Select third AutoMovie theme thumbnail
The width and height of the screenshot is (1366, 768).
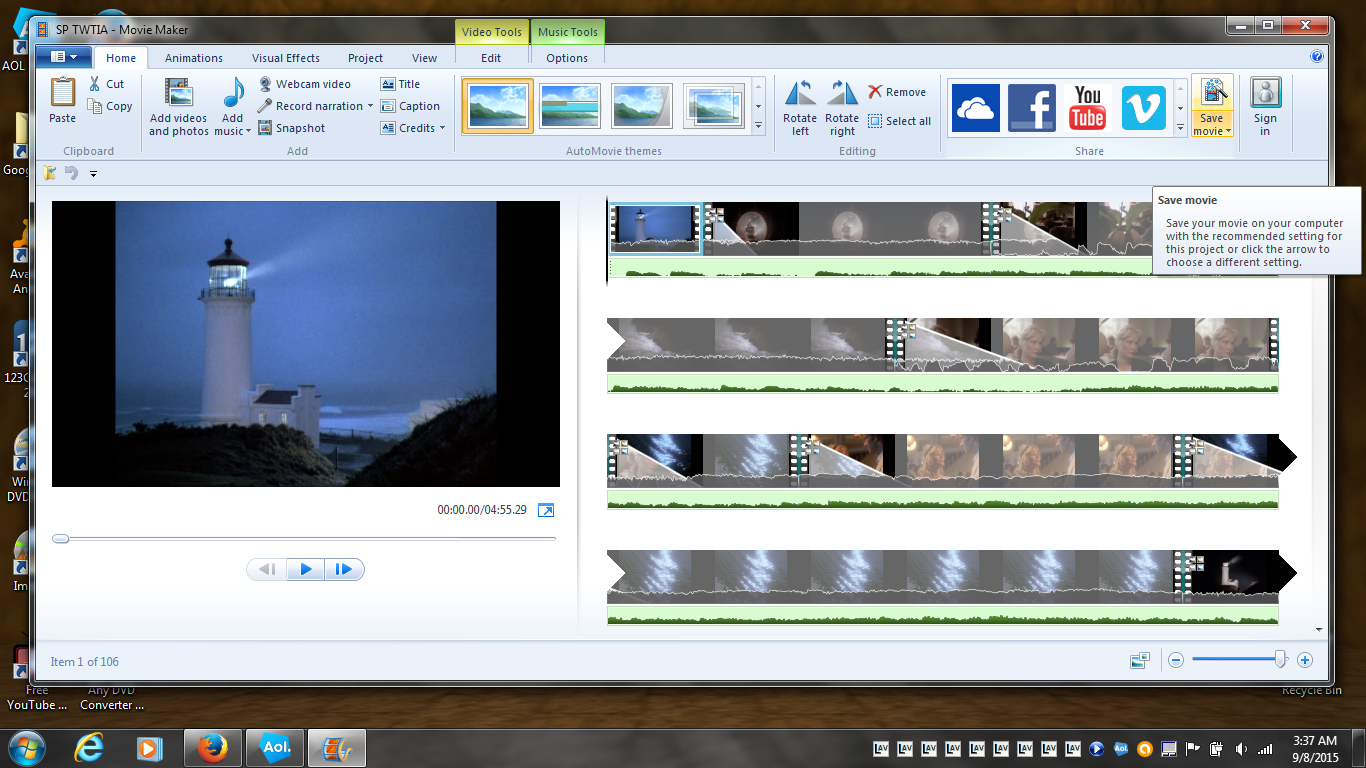[x=642, y=106]
